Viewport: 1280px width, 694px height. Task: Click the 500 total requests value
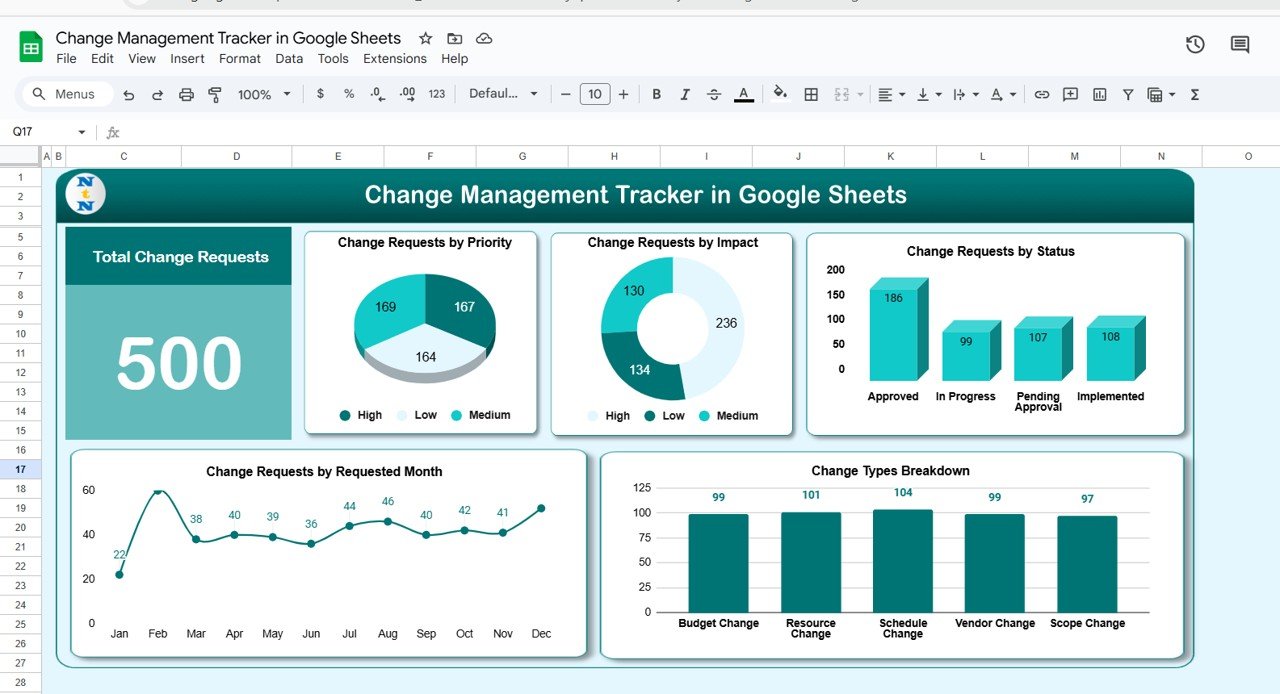tap(179, 363)
